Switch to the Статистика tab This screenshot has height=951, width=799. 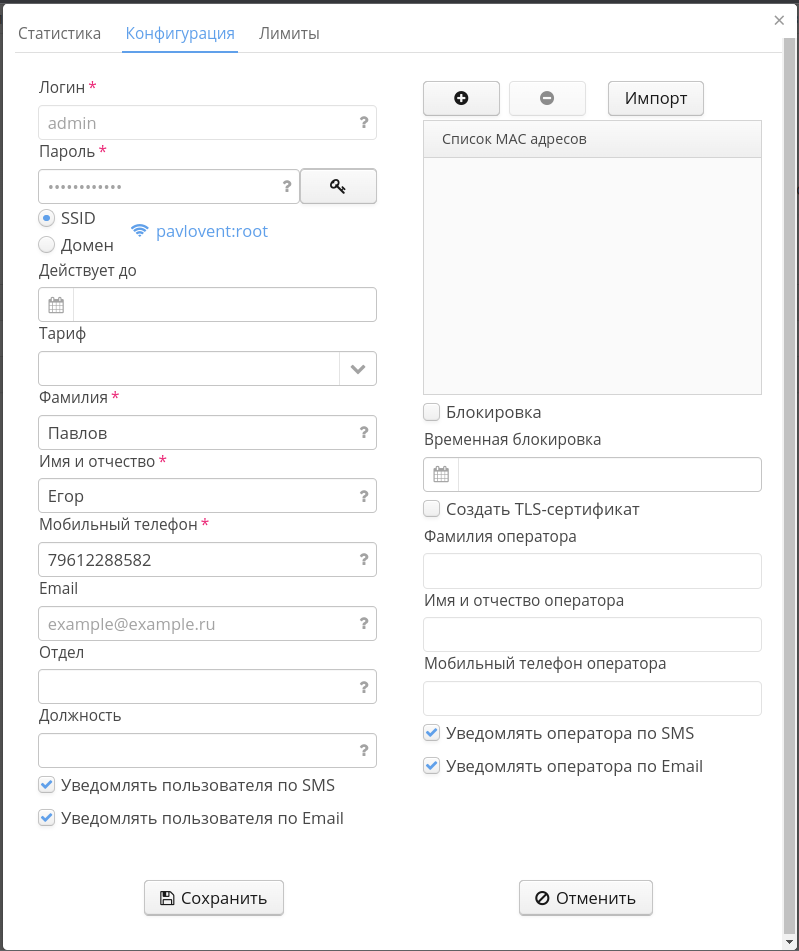60,34
